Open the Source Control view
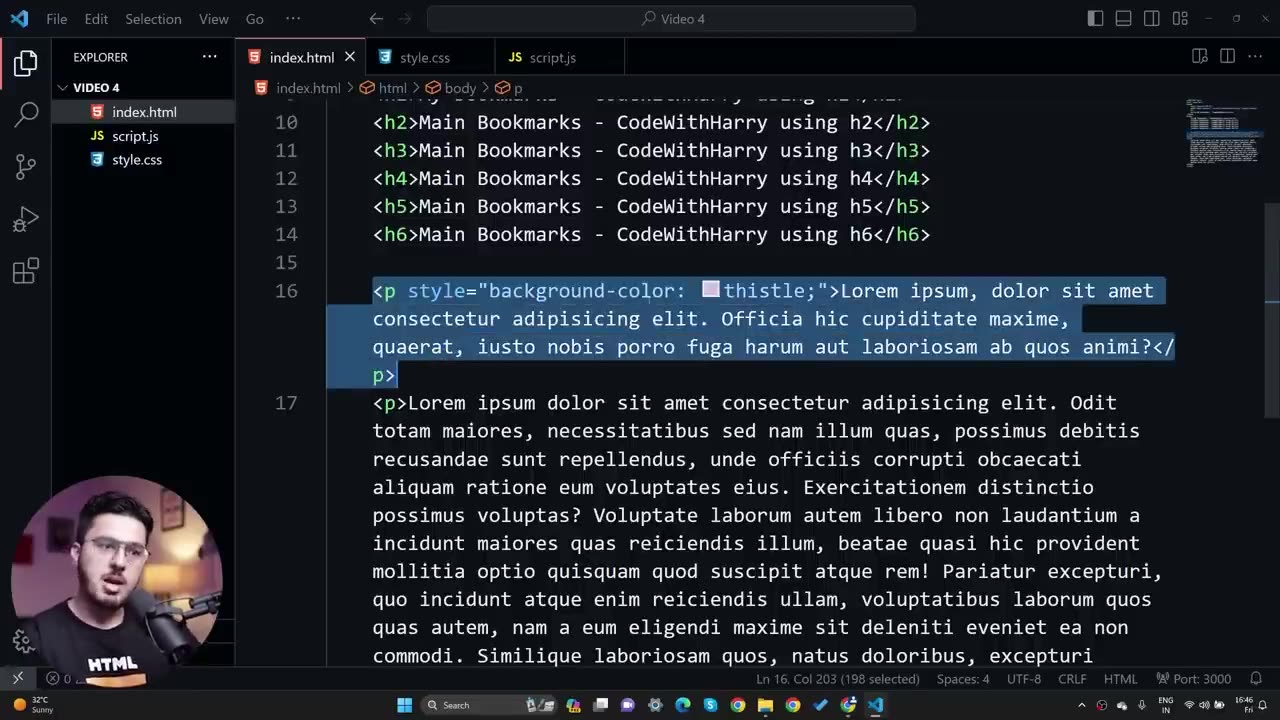Screen dimensions: 1280x720 (26, 167)
